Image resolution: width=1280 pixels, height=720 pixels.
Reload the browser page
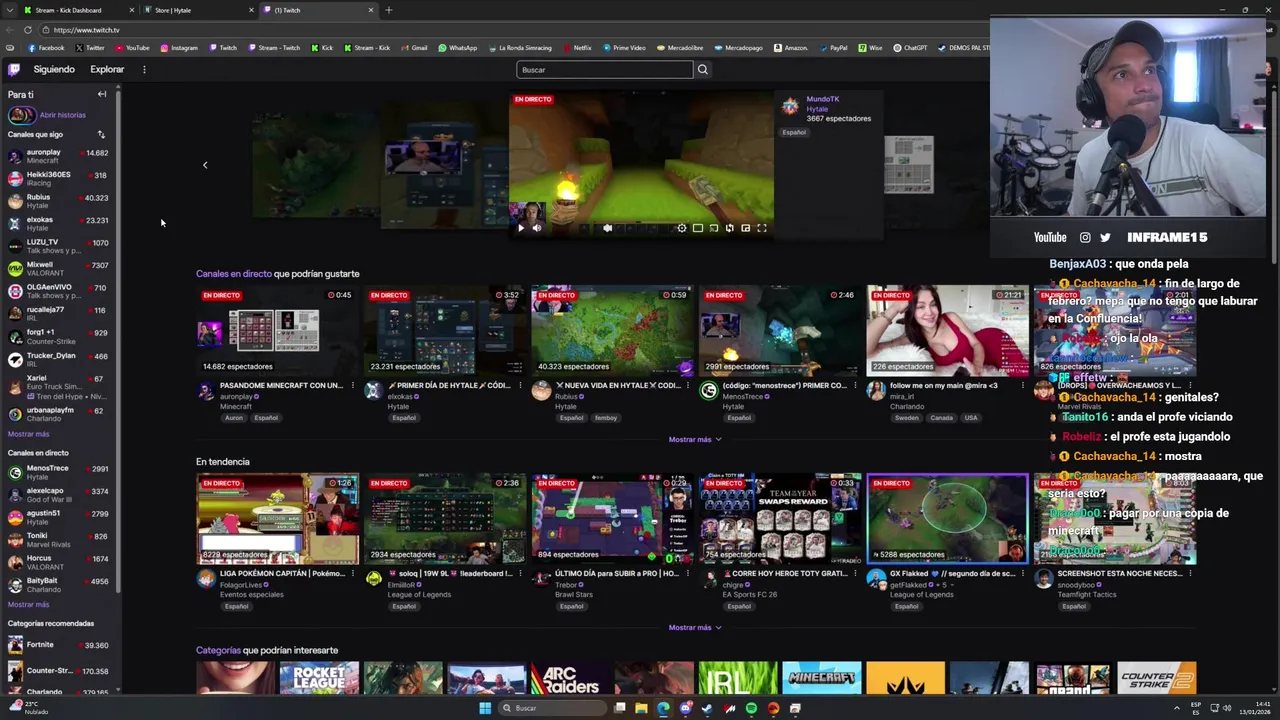[x=27, y=30]
